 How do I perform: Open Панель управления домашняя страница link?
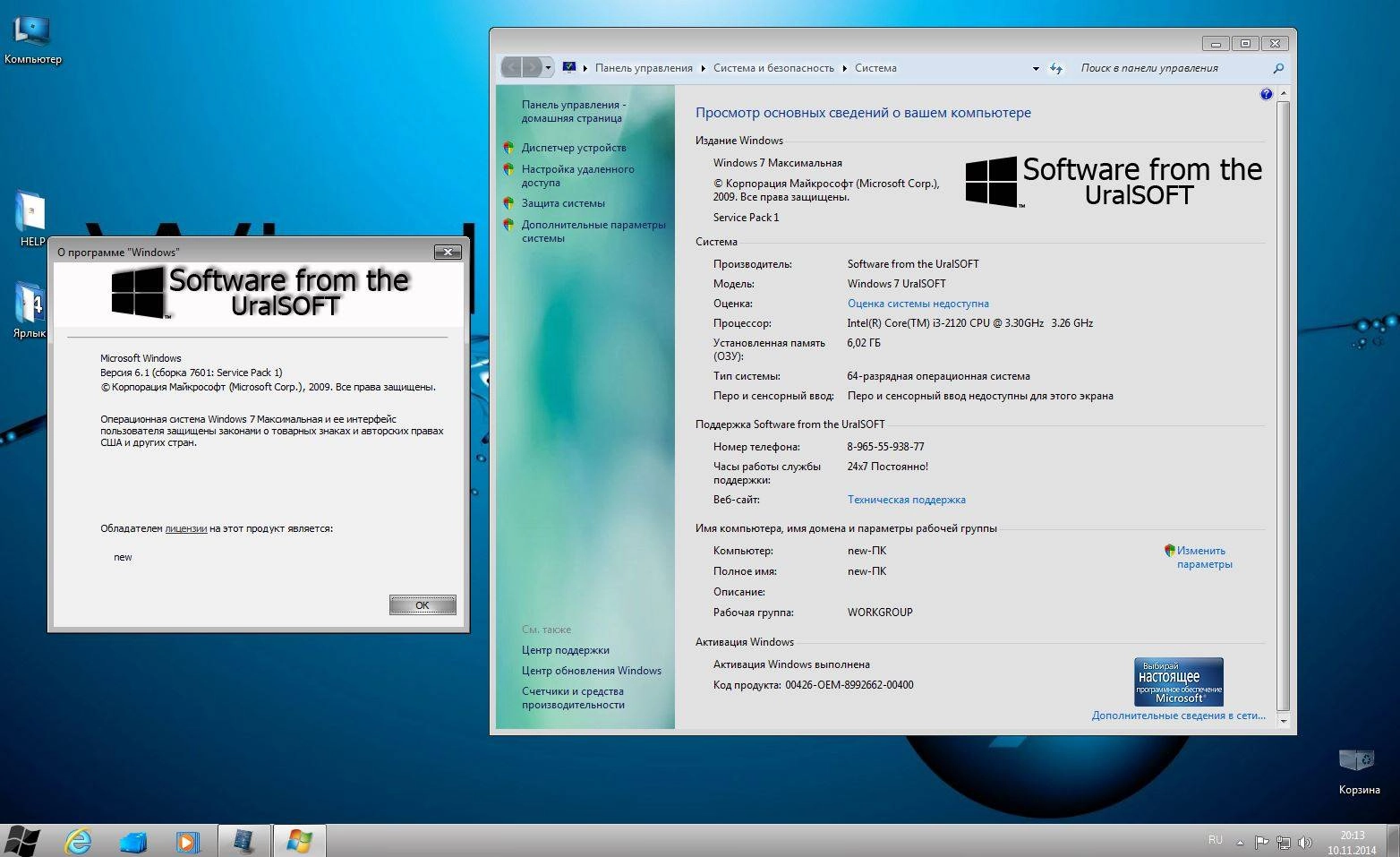pyautogui.click(x=574, y=111)
